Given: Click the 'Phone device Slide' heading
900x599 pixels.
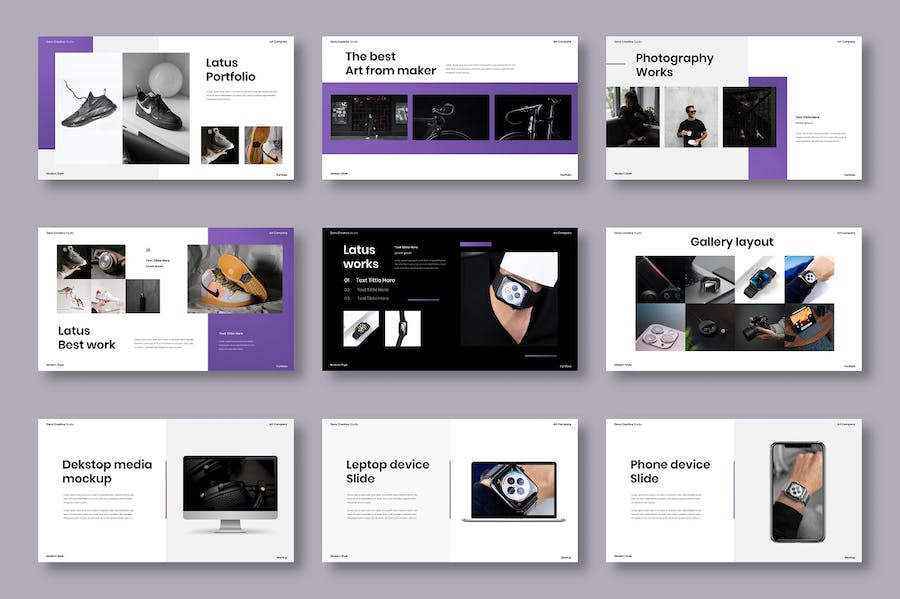Looking at the screenshot, I should [x=670, y=471].
